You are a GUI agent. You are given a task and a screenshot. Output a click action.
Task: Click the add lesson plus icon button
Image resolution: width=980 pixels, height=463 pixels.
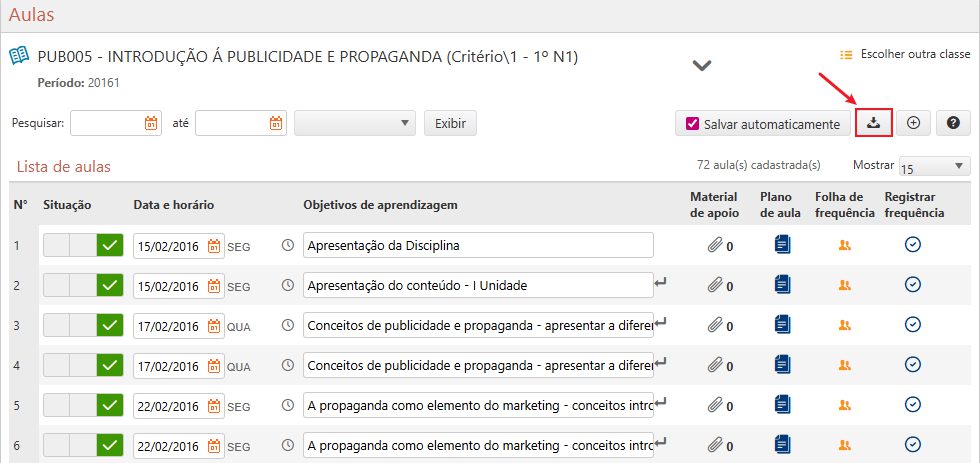pos(913,123)
